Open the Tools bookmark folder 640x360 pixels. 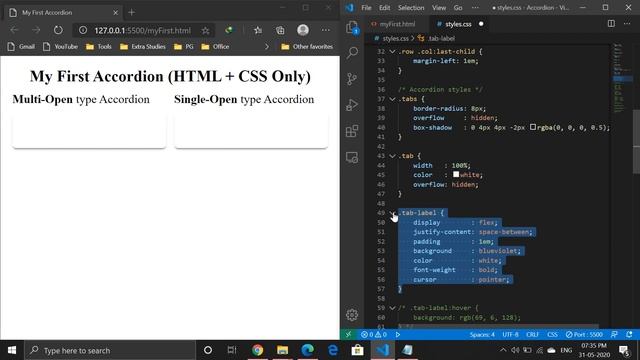pyautogui.click(x=99, y=47)
